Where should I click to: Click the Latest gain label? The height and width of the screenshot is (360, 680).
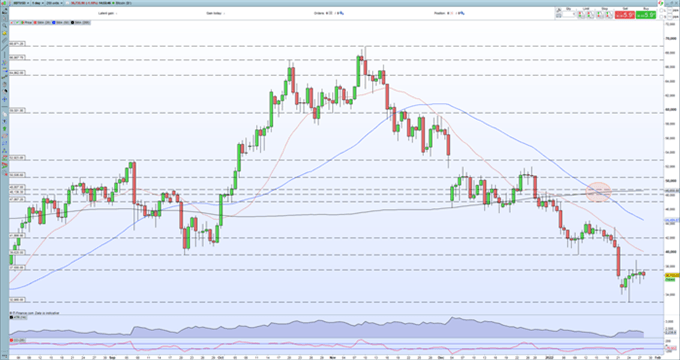pos(105,13)
